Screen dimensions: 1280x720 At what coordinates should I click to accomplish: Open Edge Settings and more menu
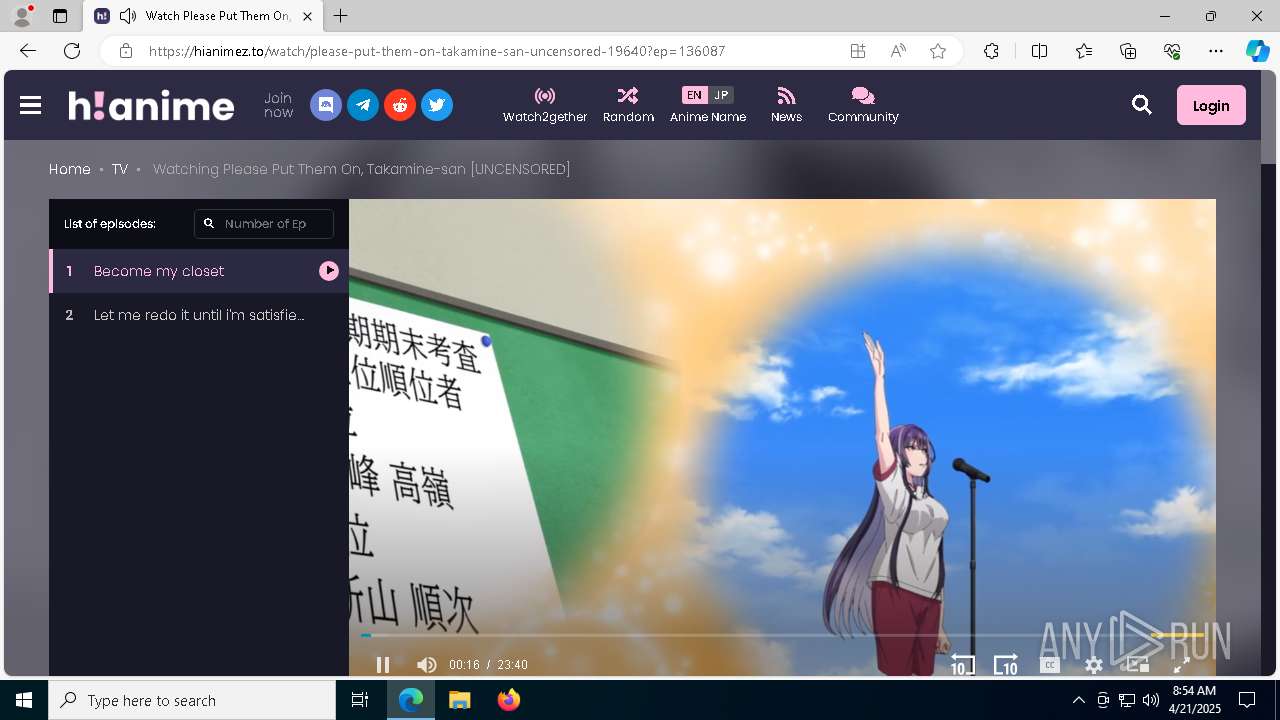tap(1216, 51)
